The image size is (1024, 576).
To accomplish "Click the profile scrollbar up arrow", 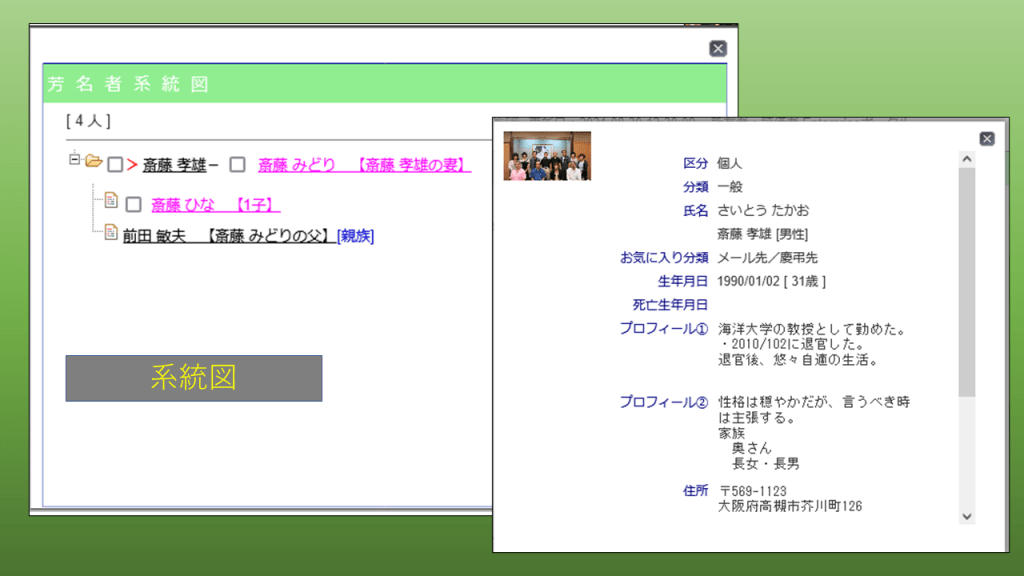I will pyautogui.click(x=966, y=158).
